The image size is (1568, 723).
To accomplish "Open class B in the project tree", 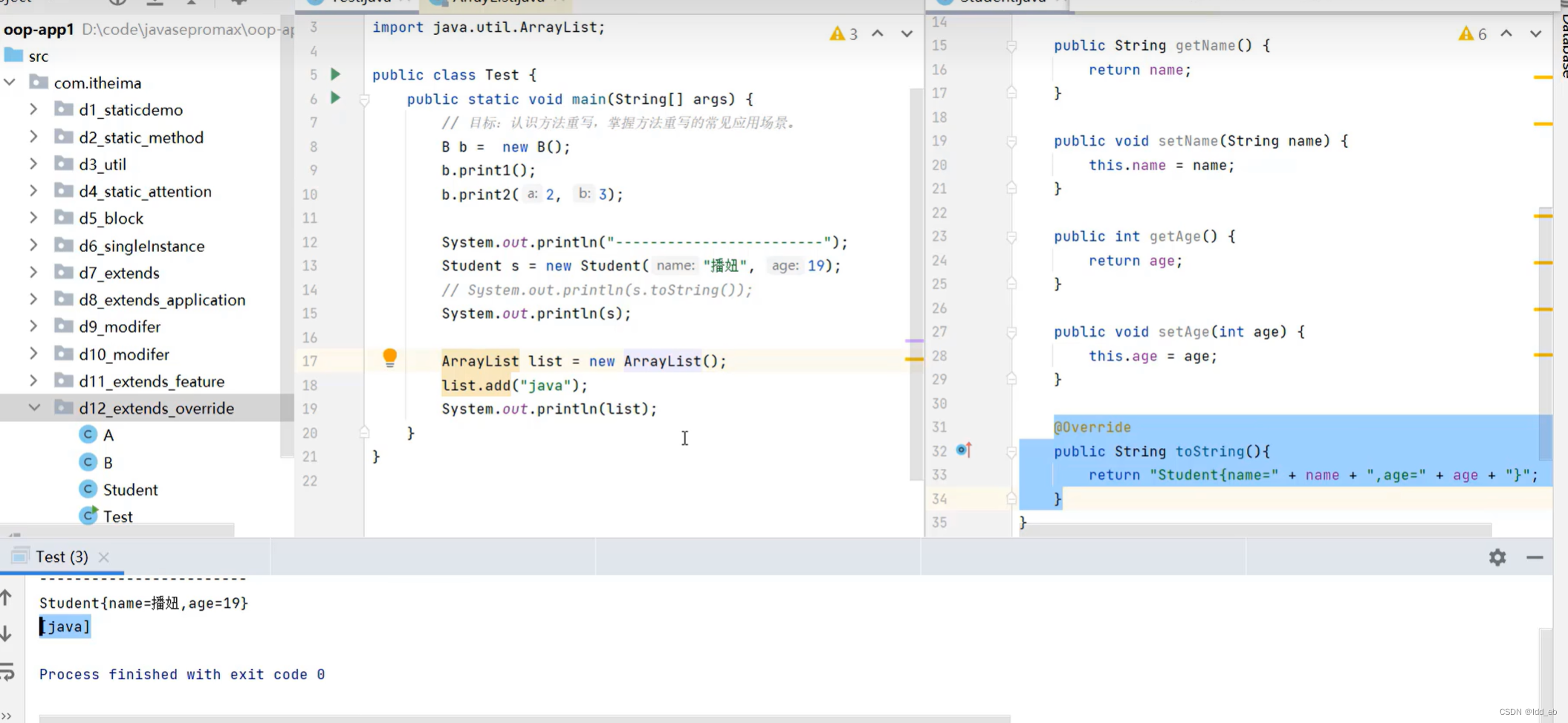I will 97,462.
